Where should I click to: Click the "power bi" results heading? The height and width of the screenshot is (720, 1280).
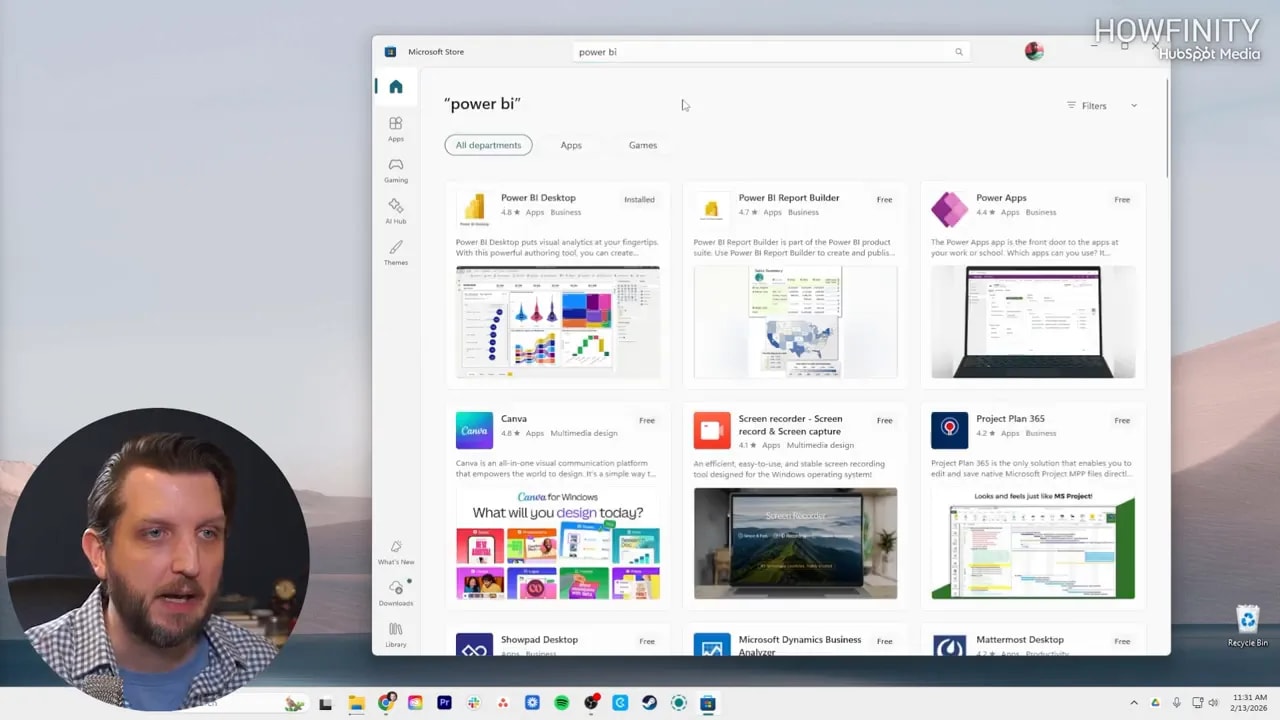point(482,104)
